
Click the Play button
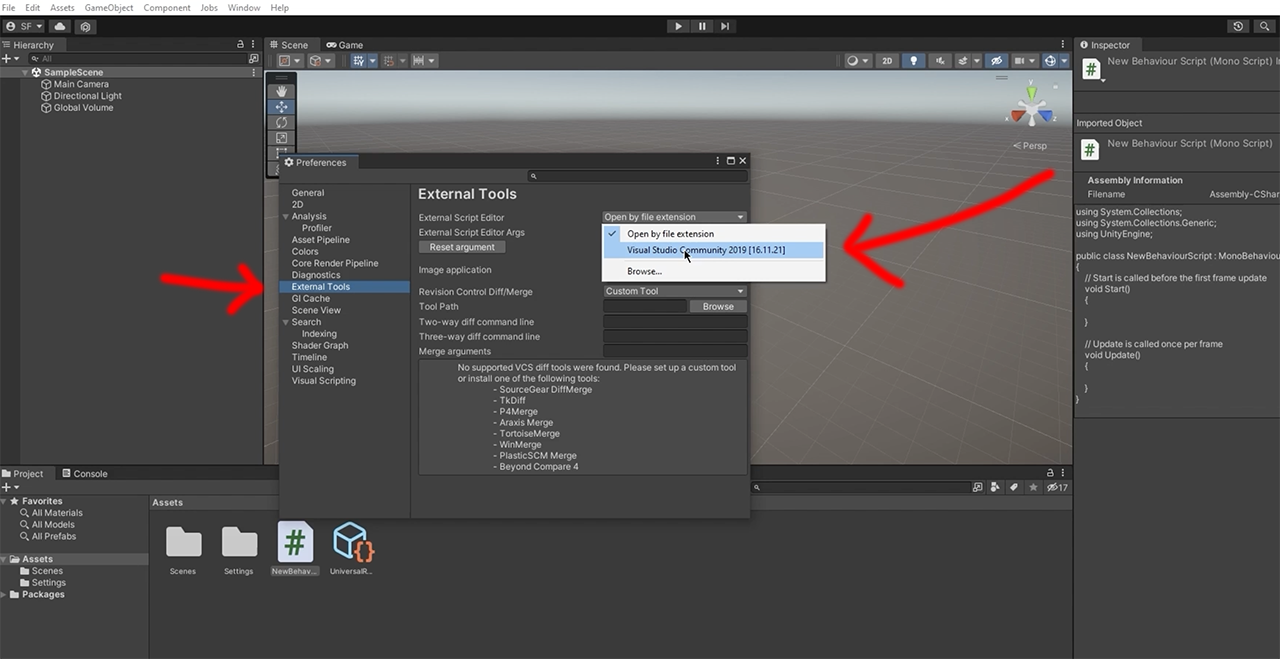(x=678, y=26)
